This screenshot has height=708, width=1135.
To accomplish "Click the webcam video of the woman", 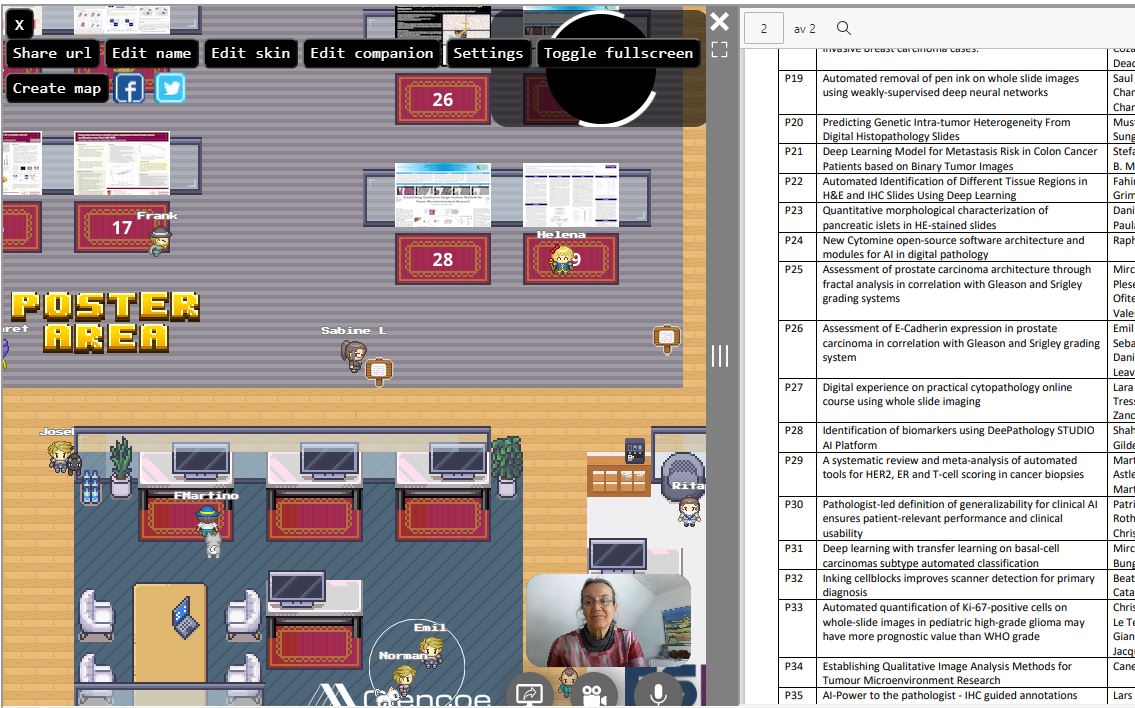I will [x=608, y=620].
